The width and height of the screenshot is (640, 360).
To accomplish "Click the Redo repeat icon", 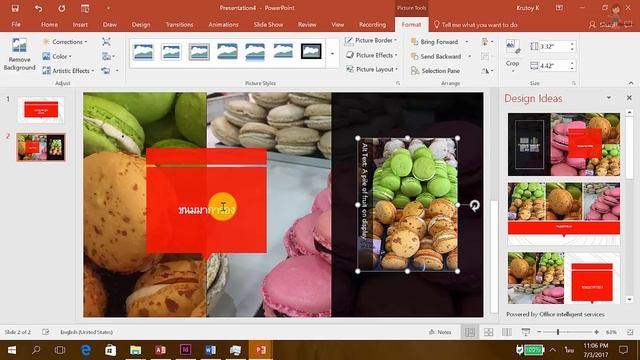I will point(62,8).
